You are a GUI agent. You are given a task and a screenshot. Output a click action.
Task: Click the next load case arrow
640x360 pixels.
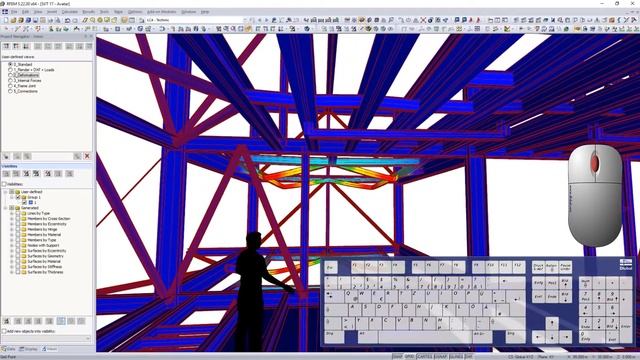coord(267,20)
